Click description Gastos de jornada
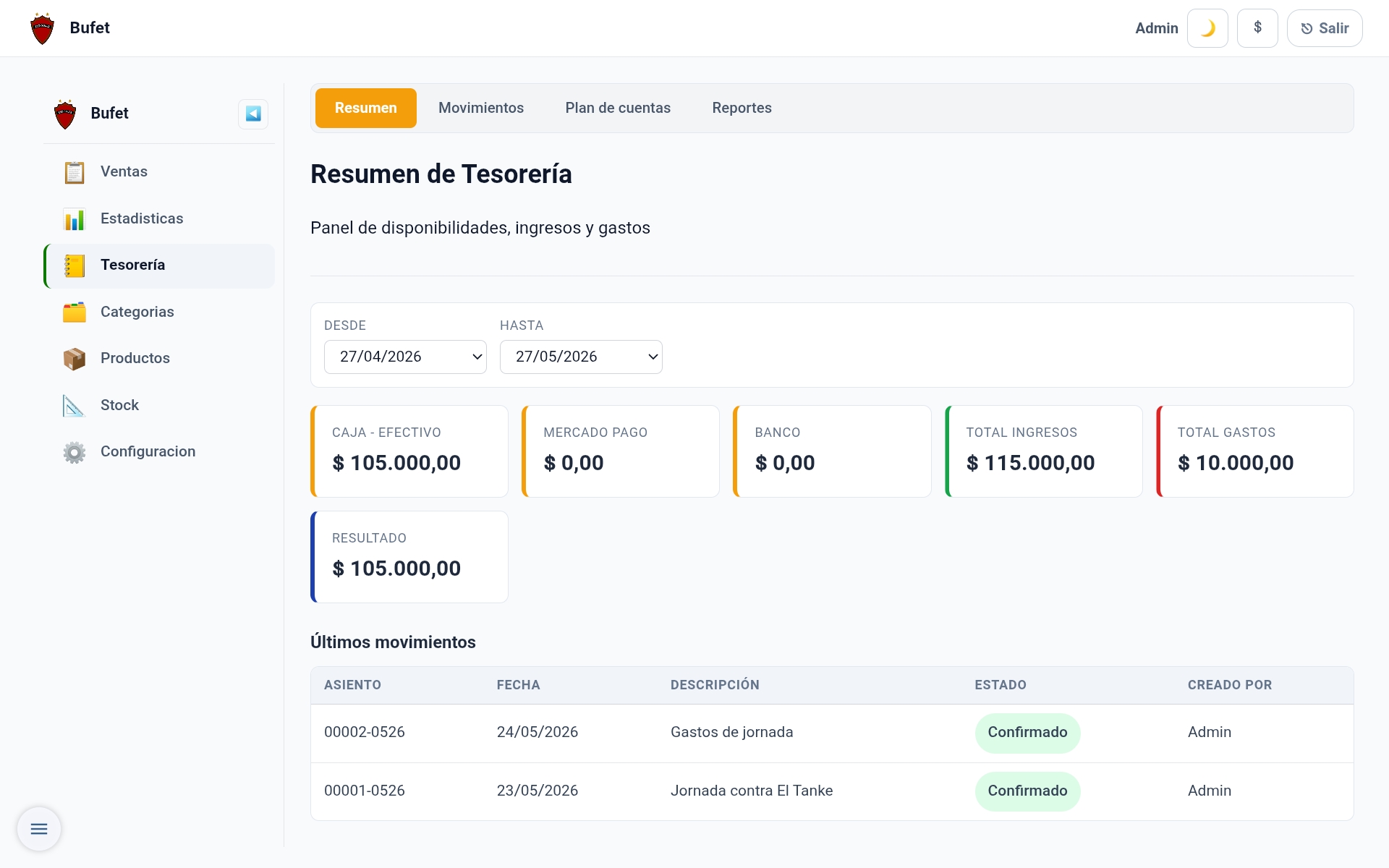This screenshot has width=1389, height=868. tap(731, 732)
